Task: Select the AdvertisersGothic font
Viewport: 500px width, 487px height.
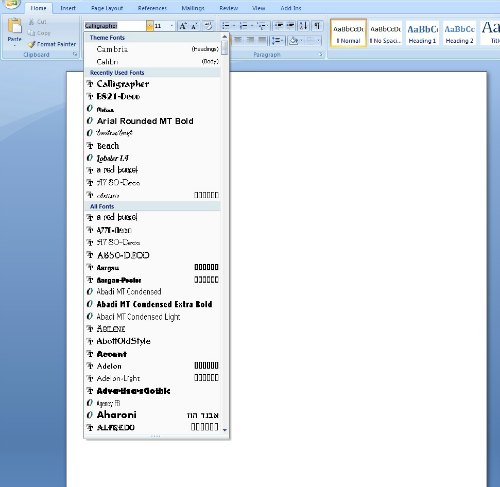Action: coord(153,391)
